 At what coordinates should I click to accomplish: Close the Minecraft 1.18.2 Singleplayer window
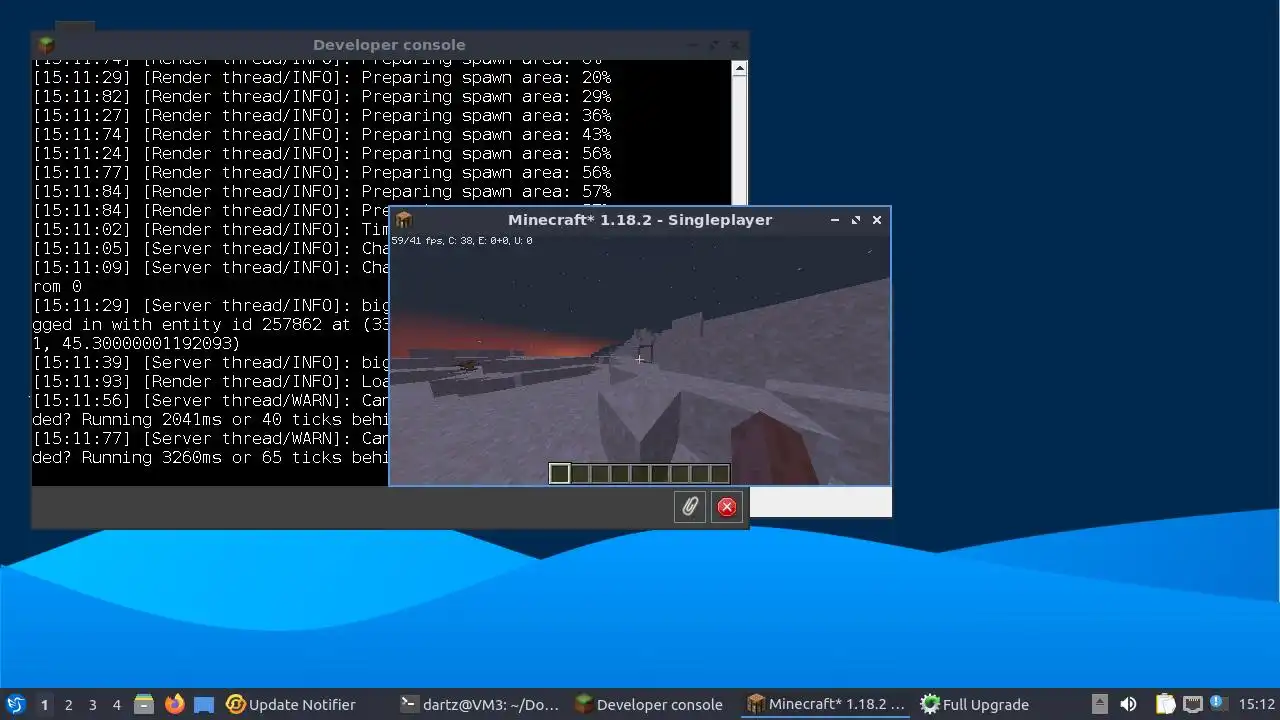click(877, 220)
